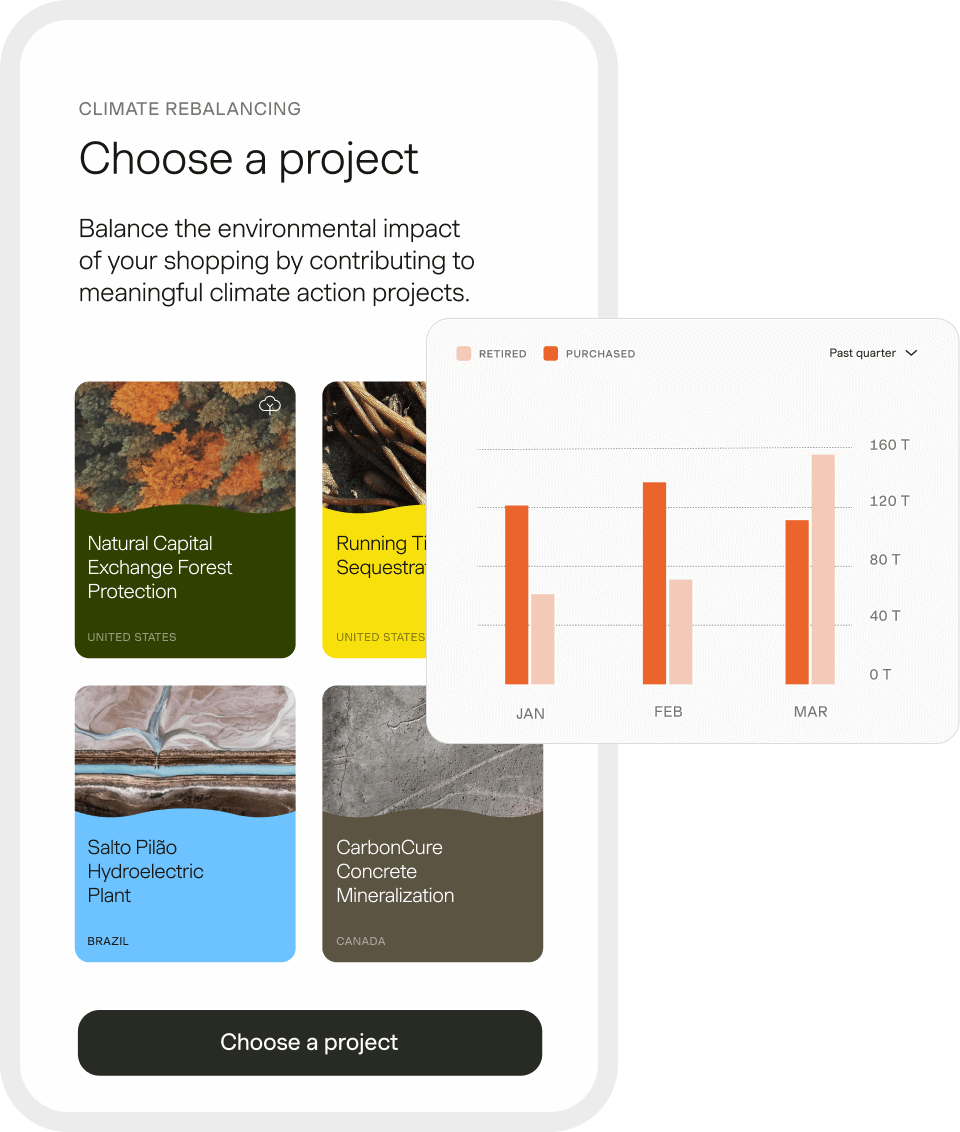Click the MAR month axis label
This screenshot has height=1132, width=960.
(810, 712)
